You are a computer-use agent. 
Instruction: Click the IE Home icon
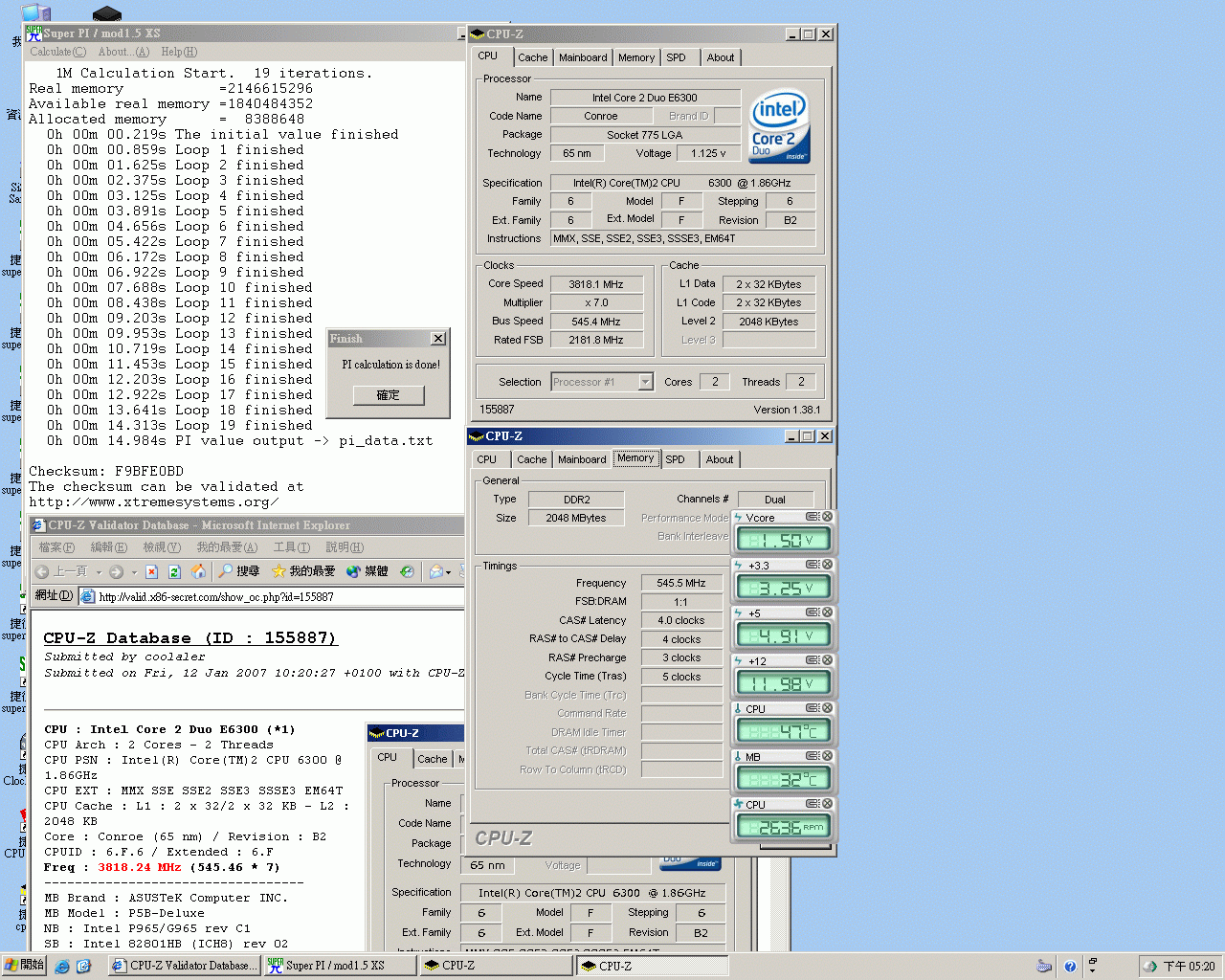click(198, 571)
